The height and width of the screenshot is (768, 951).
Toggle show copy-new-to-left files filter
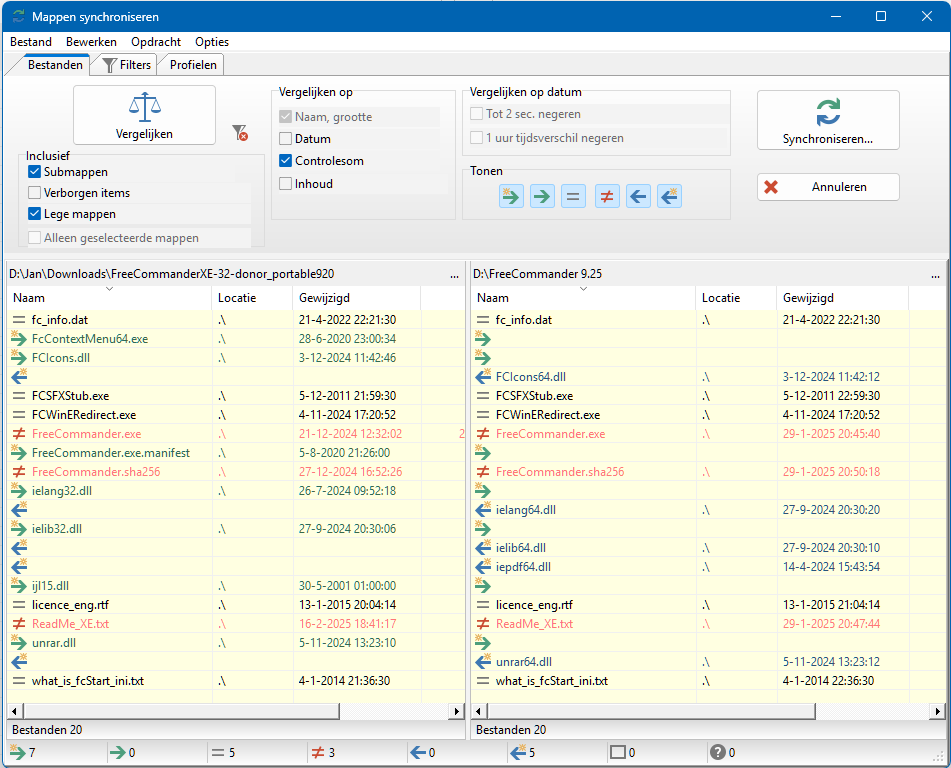(669, 197)
